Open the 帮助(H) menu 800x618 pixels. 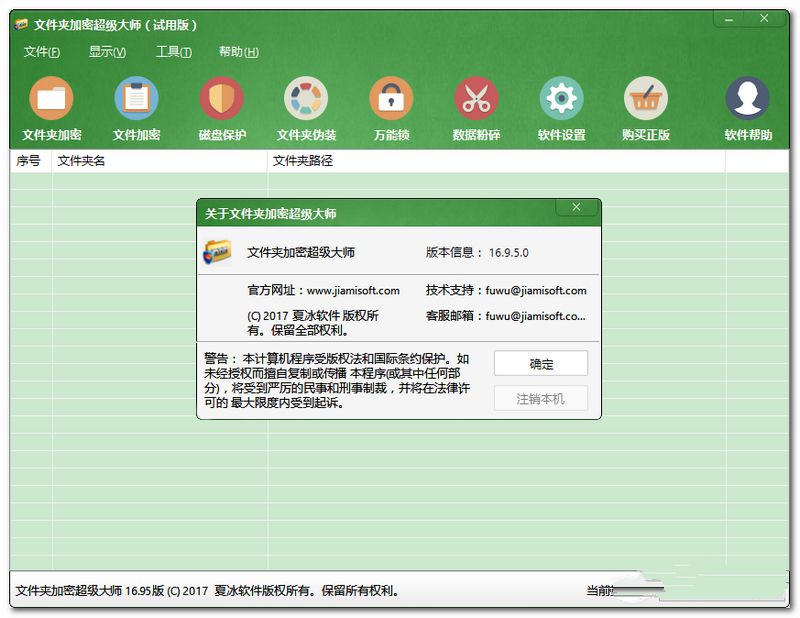coord(238,52)
